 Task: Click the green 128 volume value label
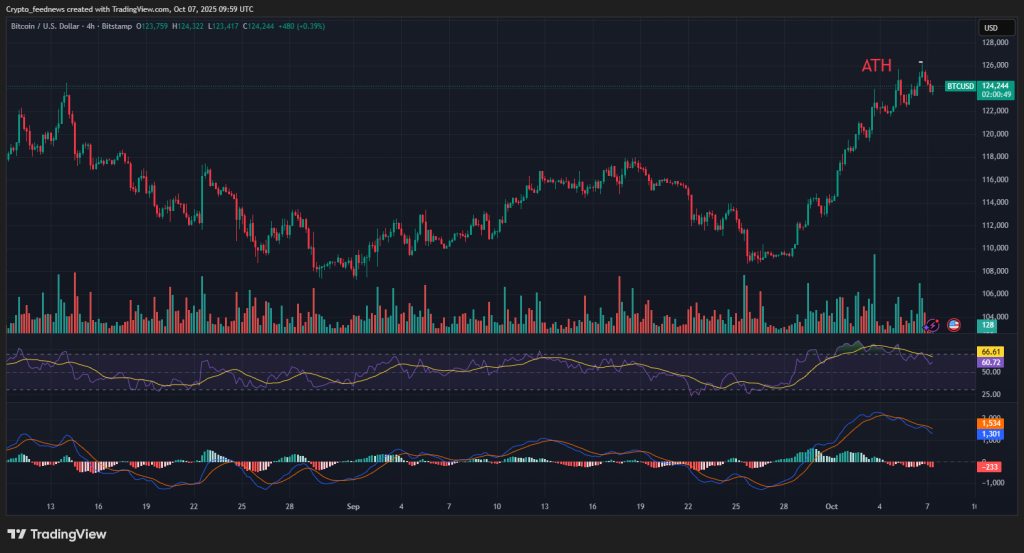point(988,326)
